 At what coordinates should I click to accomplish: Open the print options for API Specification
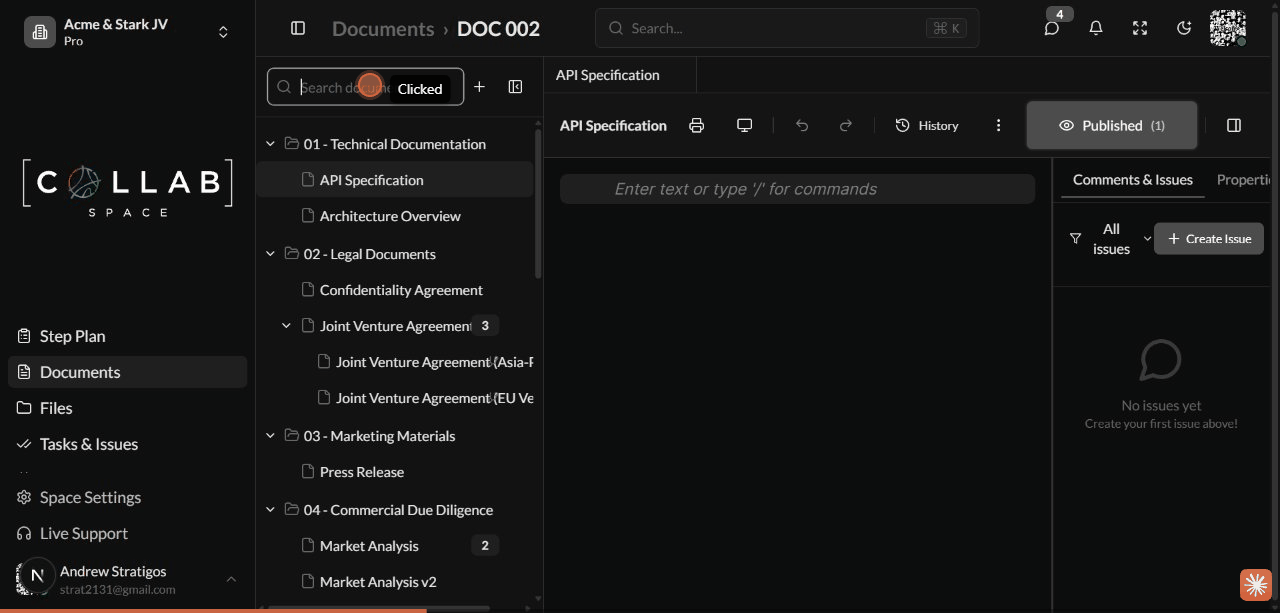pyautogui.click(x=696, y=125)
